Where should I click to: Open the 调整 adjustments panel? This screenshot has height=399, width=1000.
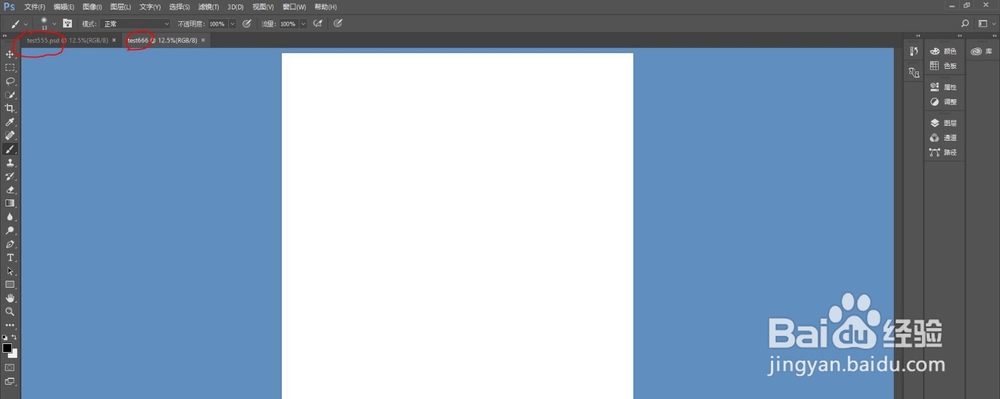click(x=944, y=101)
